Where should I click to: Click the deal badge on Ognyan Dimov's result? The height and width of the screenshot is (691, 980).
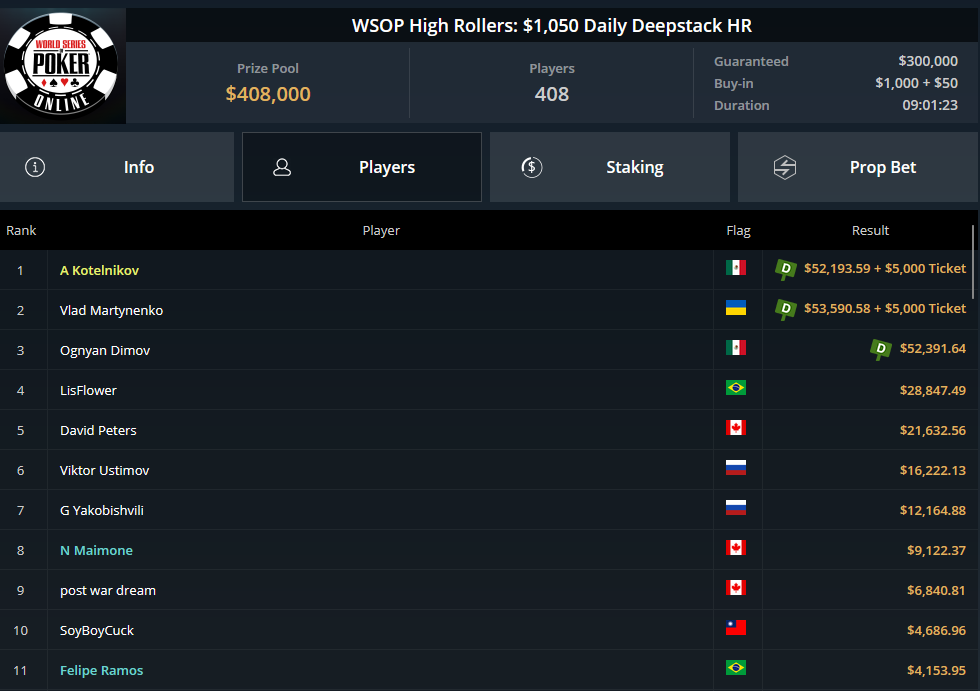881,349
